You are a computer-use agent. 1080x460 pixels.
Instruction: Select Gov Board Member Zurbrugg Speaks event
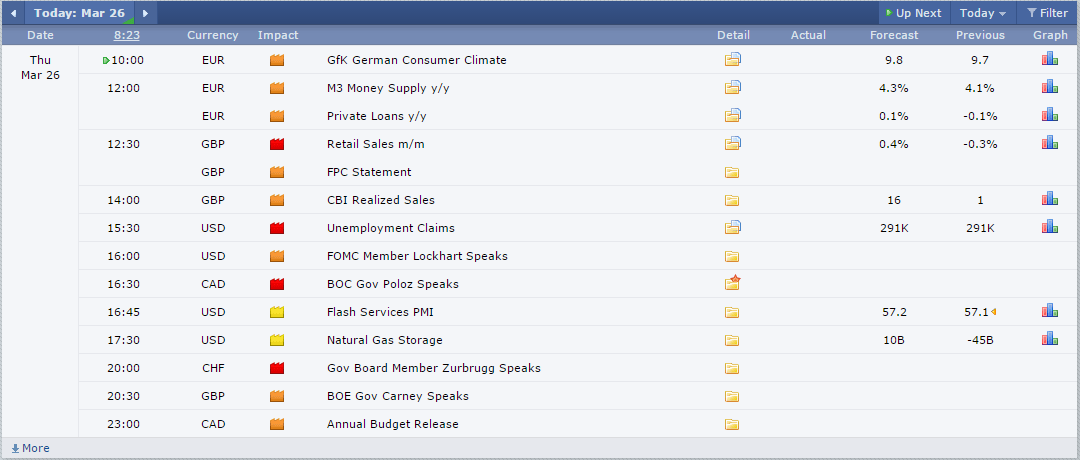tap(434, 368)
